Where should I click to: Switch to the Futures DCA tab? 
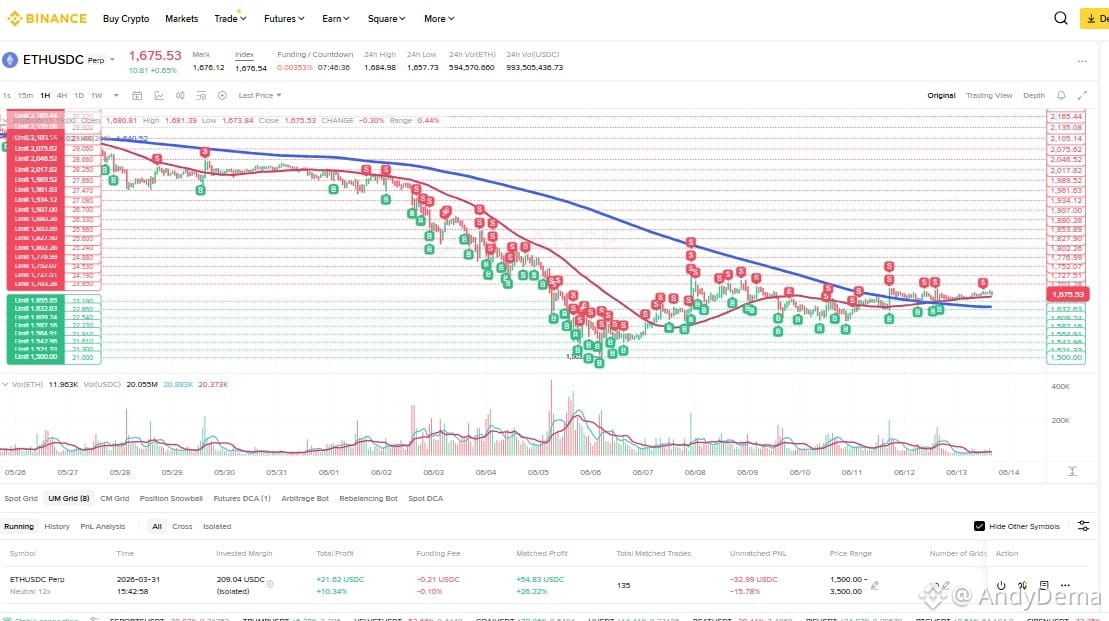(x=242, y=498)
